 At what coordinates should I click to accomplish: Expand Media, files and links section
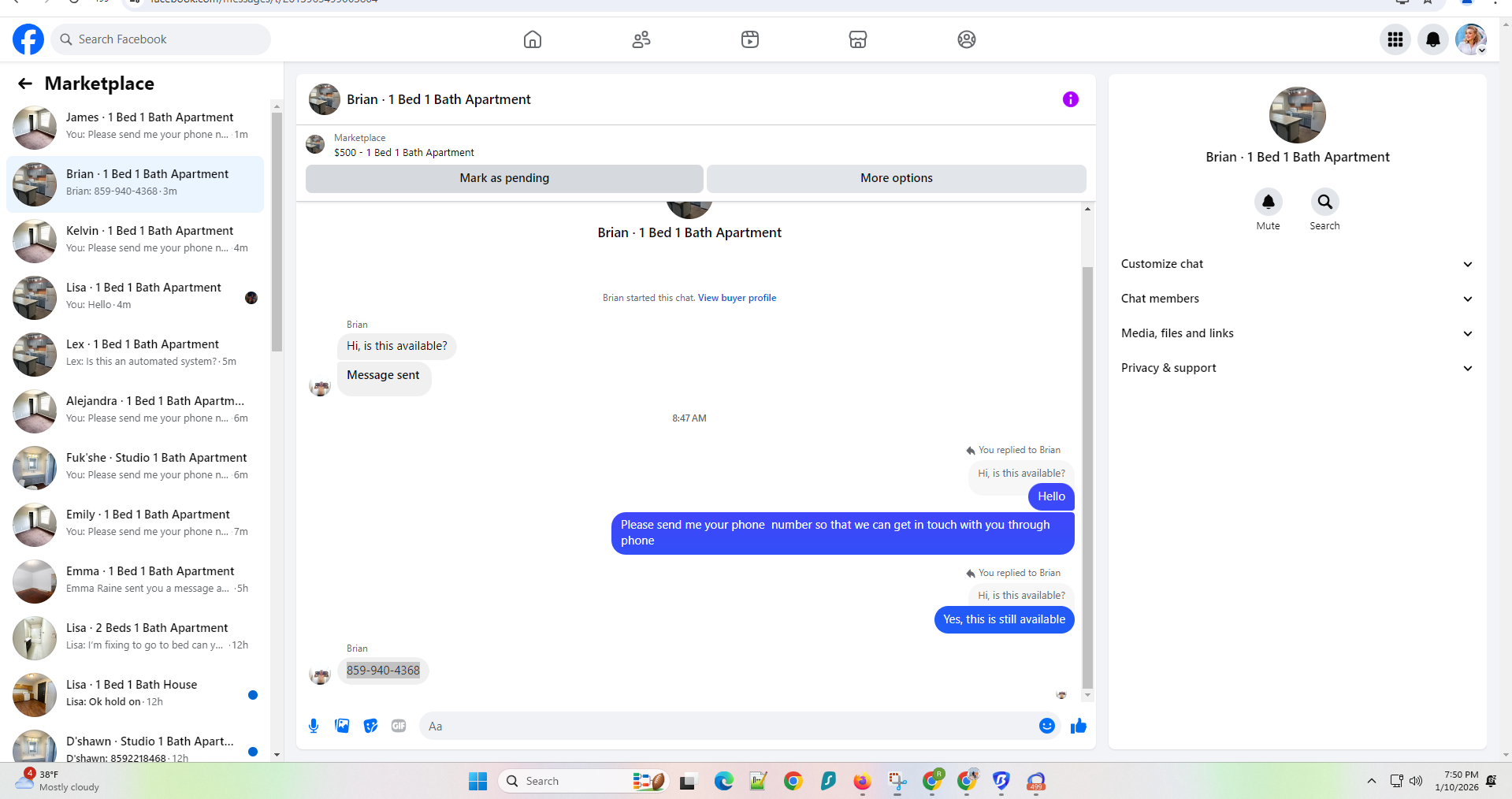(x=1297, y=333)
